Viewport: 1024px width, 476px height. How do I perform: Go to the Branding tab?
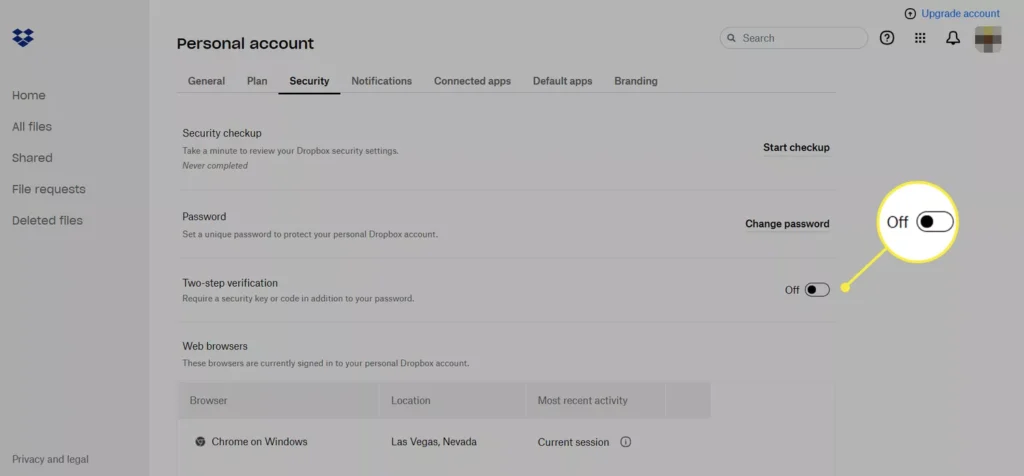coord(636,81)
